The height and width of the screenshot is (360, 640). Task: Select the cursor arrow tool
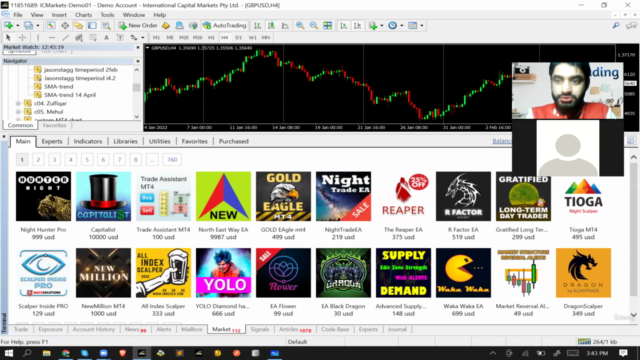(8, 38)
